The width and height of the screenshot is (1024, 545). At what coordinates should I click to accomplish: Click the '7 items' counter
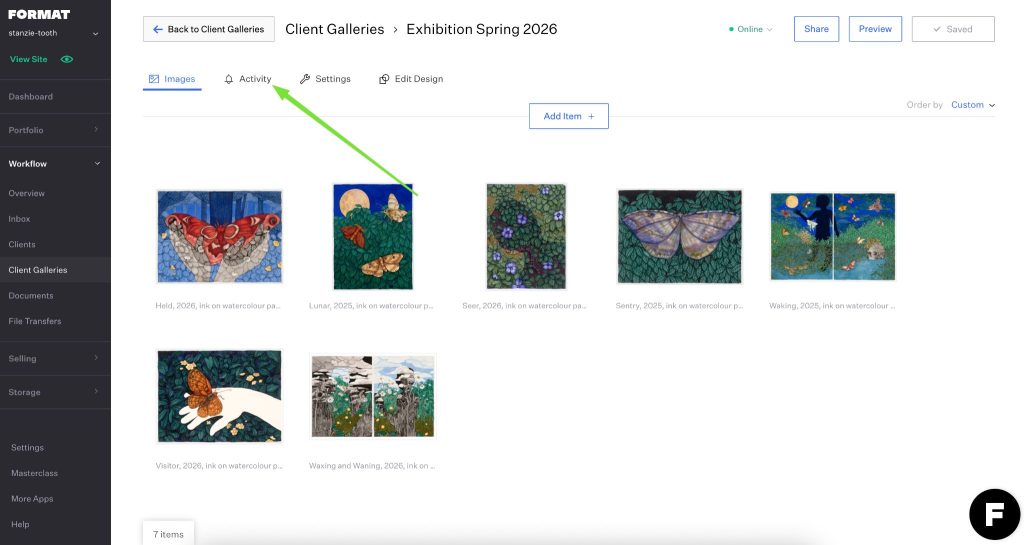pos(168,534)
